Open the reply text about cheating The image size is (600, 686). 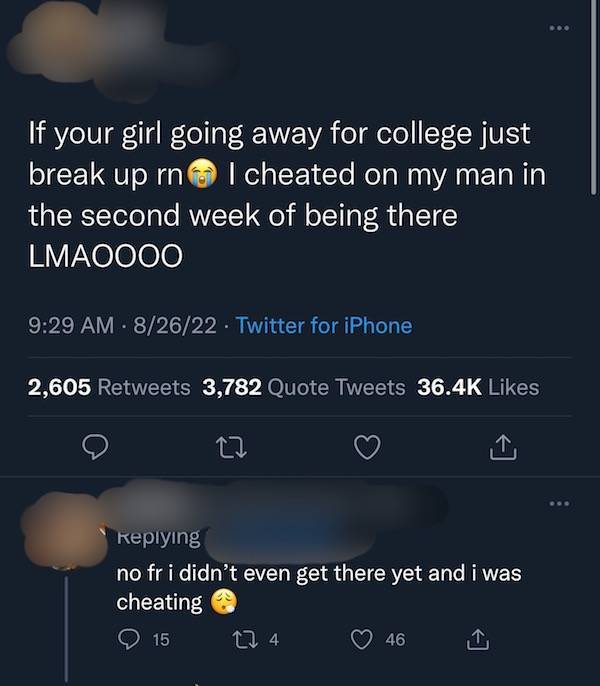click(x=319, y=587)
